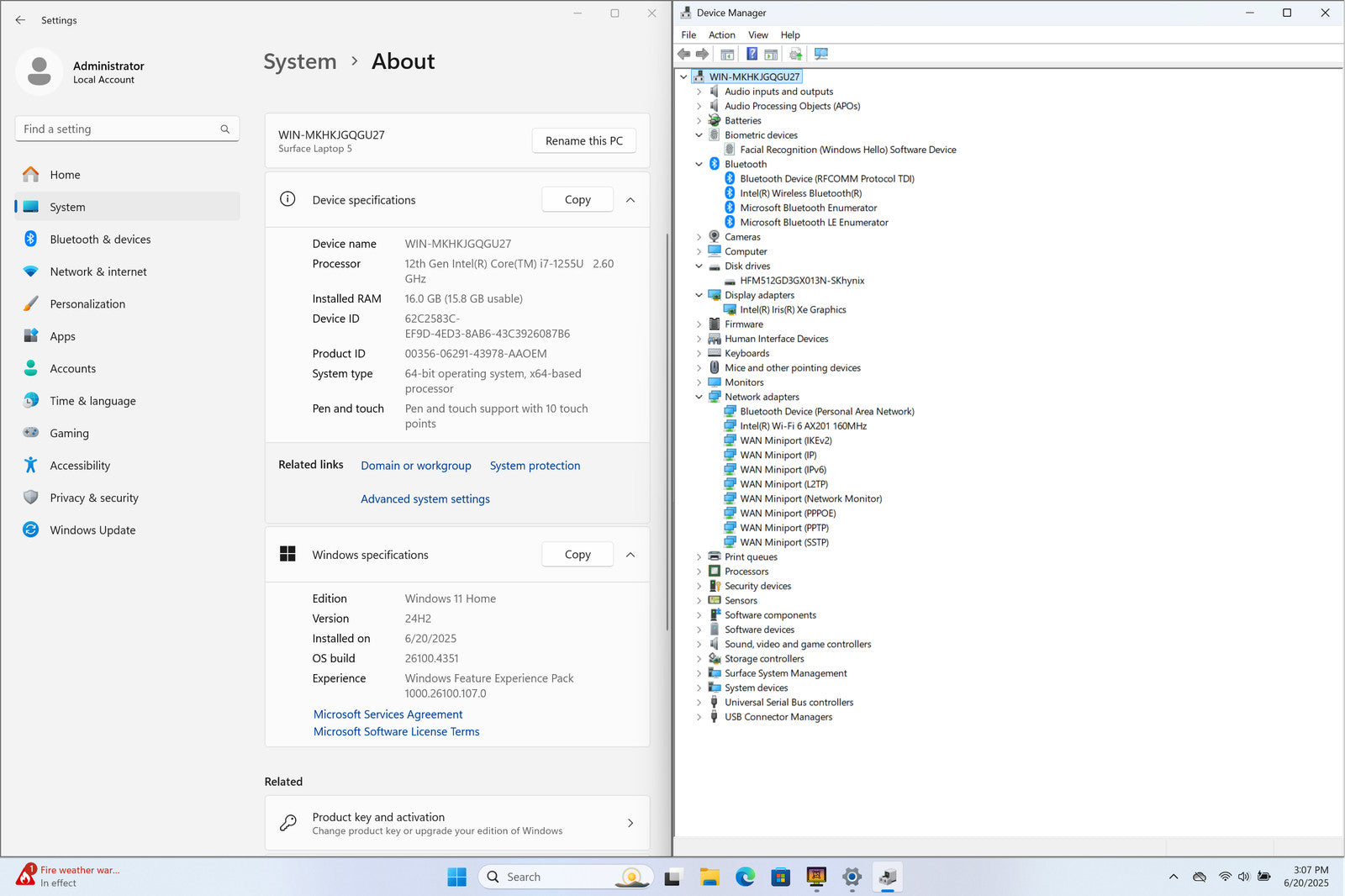Open Domain or workgroup link

click(x=416, y=466)
